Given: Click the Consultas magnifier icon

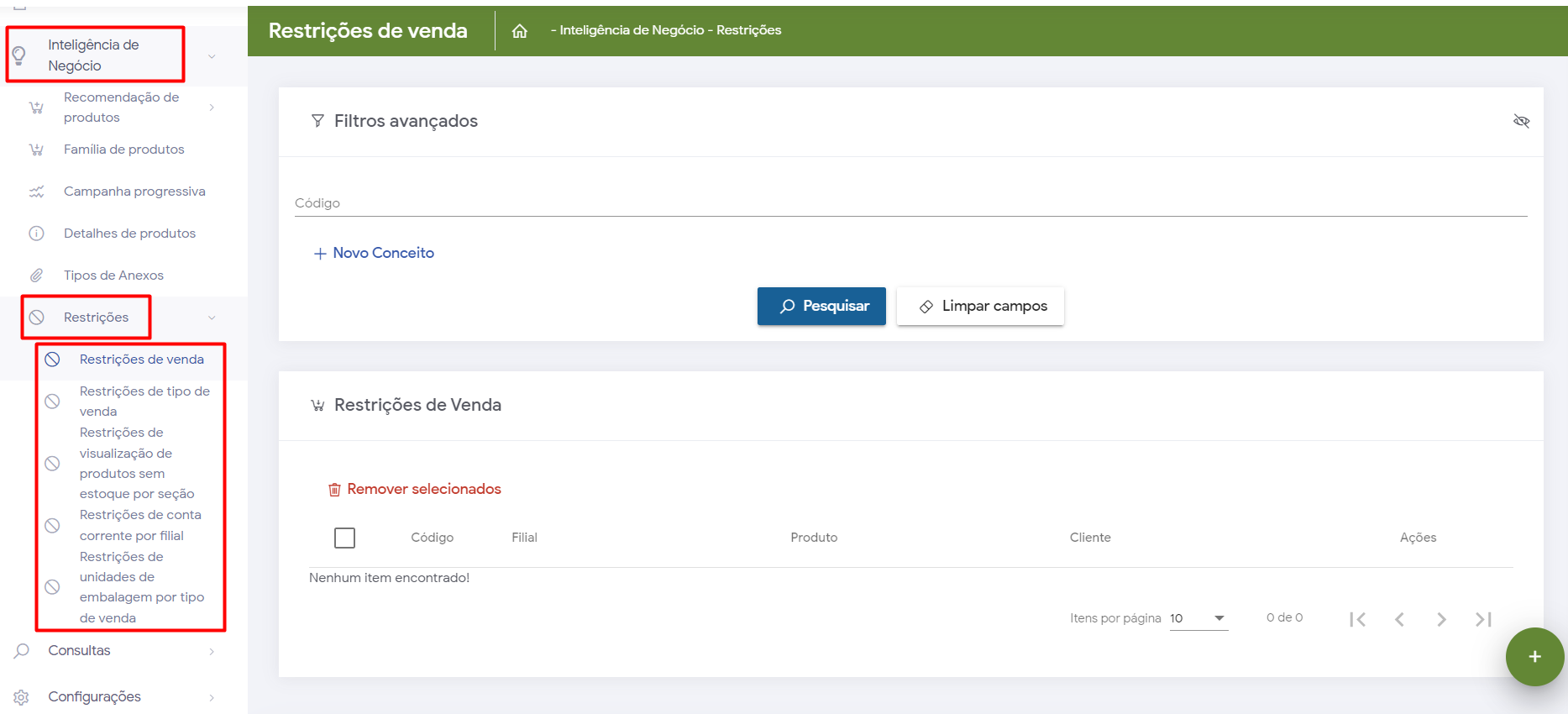Looking at the screenshot, I should [22, 651].
